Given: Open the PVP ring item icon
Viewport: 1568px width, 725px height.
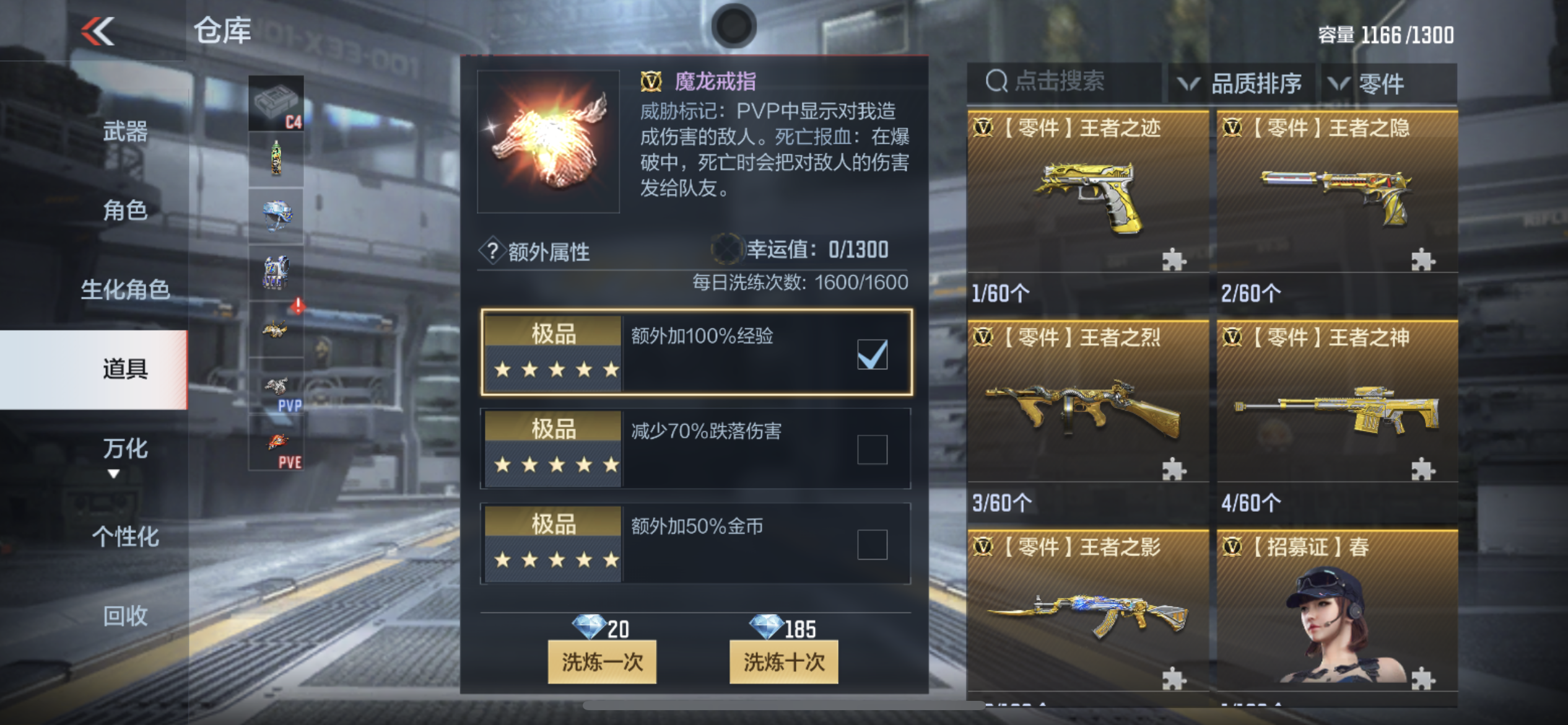Looking at the screenshot, I should coord(276,385).
